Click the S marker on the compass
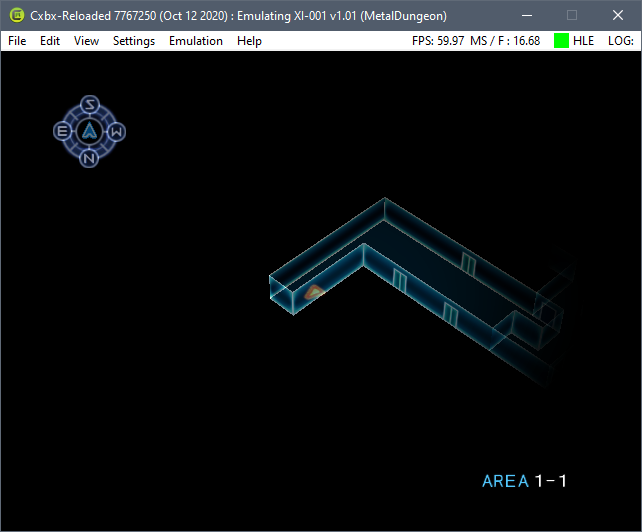 tap(90, 105)
